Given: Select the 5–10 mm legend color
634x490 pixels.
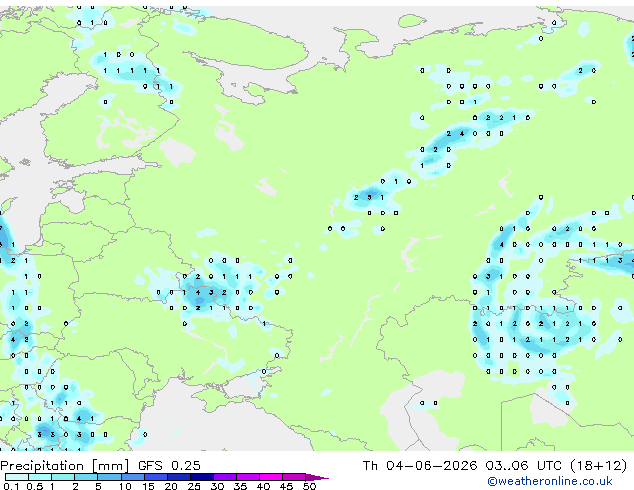Looking at the screenshot, I should pos(109,477).
